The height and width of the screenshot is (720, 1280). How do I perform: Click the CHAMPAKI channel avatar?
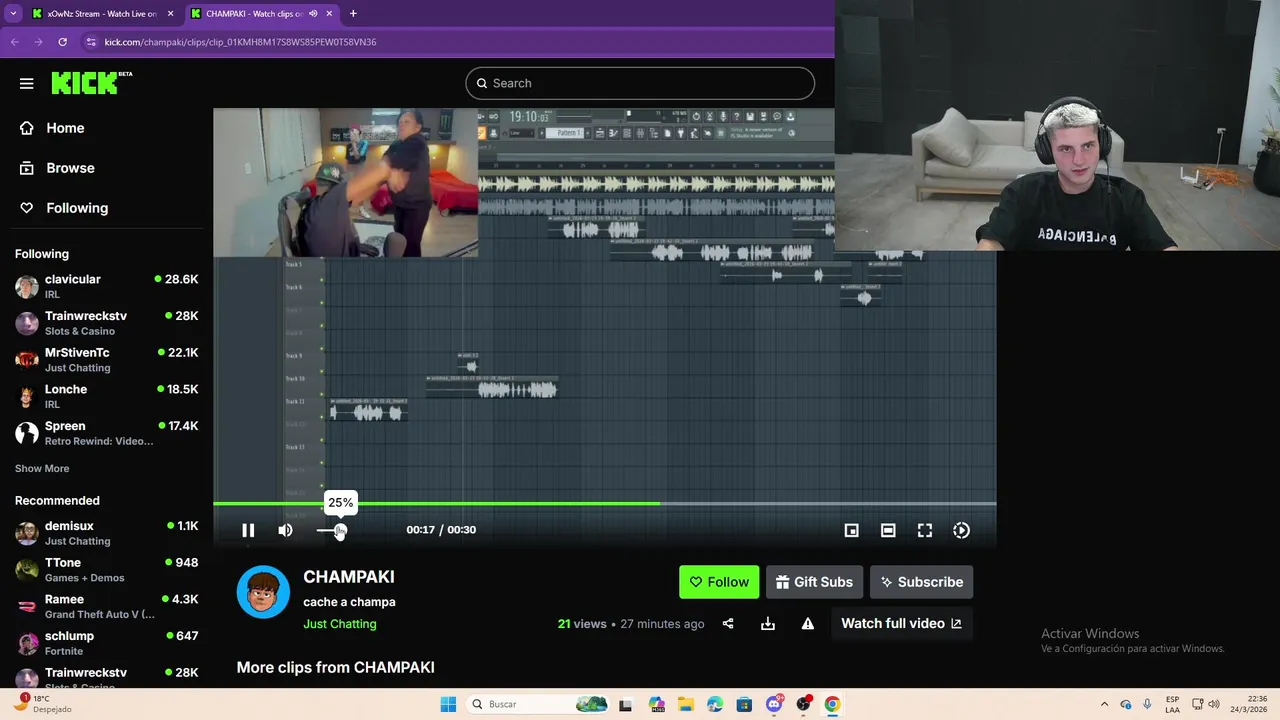[263, 592]
